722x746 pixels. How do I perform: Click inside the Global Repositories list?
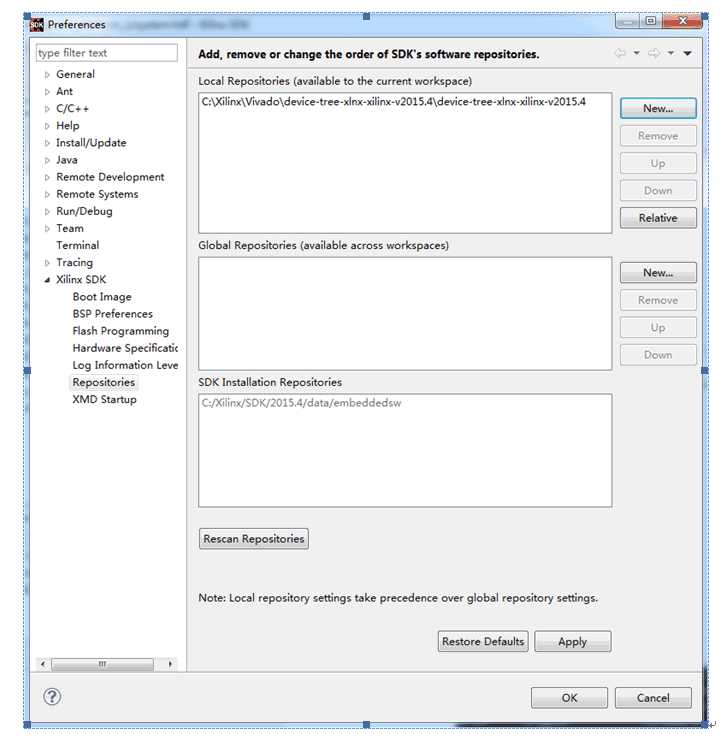[405, 314]
